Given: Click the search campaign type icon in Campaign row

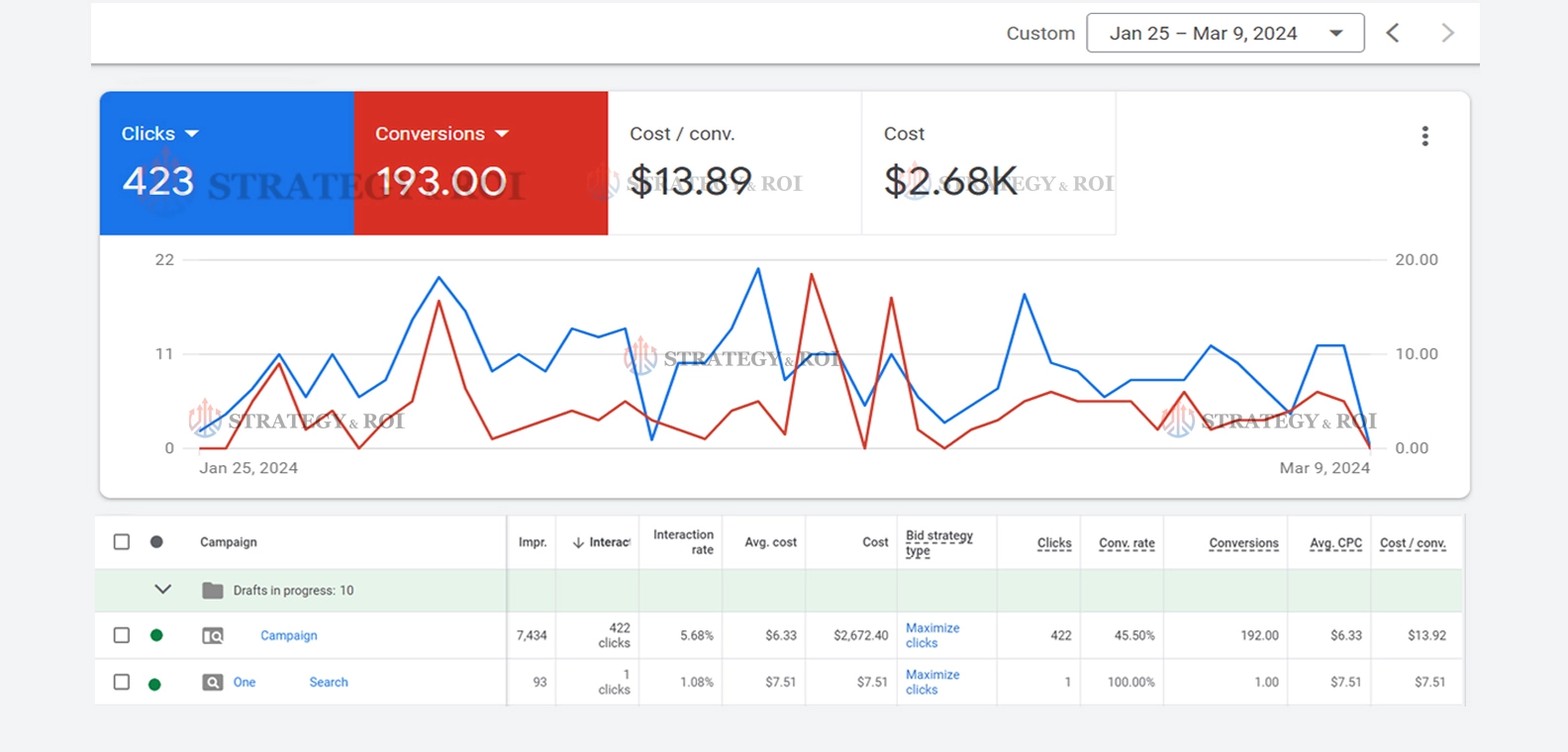Looking at the screenshot, I should click(x=213, y=635).
